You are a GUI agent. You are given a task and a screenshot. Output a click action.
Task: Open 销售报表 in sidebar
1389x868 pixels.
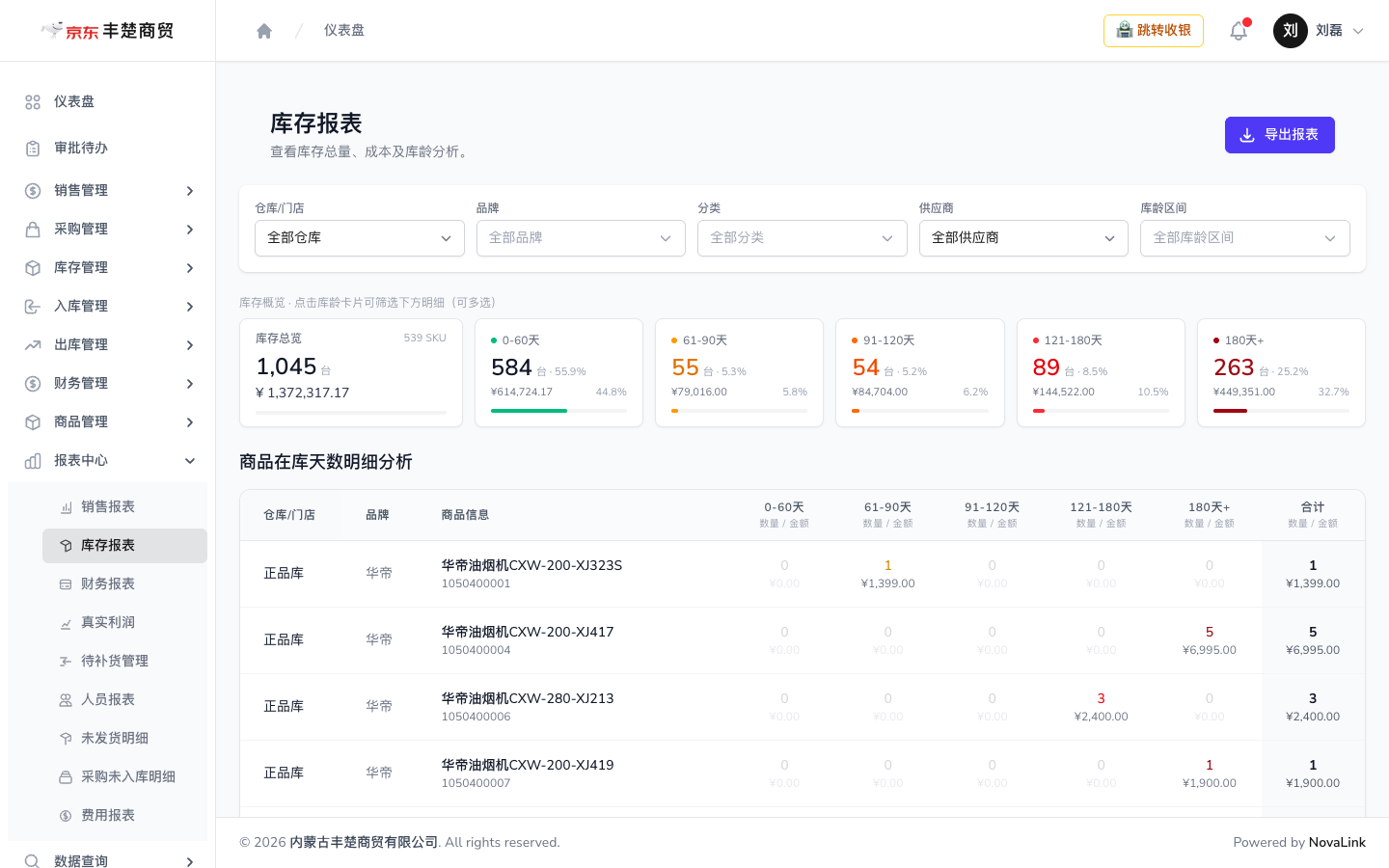pos(124,507)
